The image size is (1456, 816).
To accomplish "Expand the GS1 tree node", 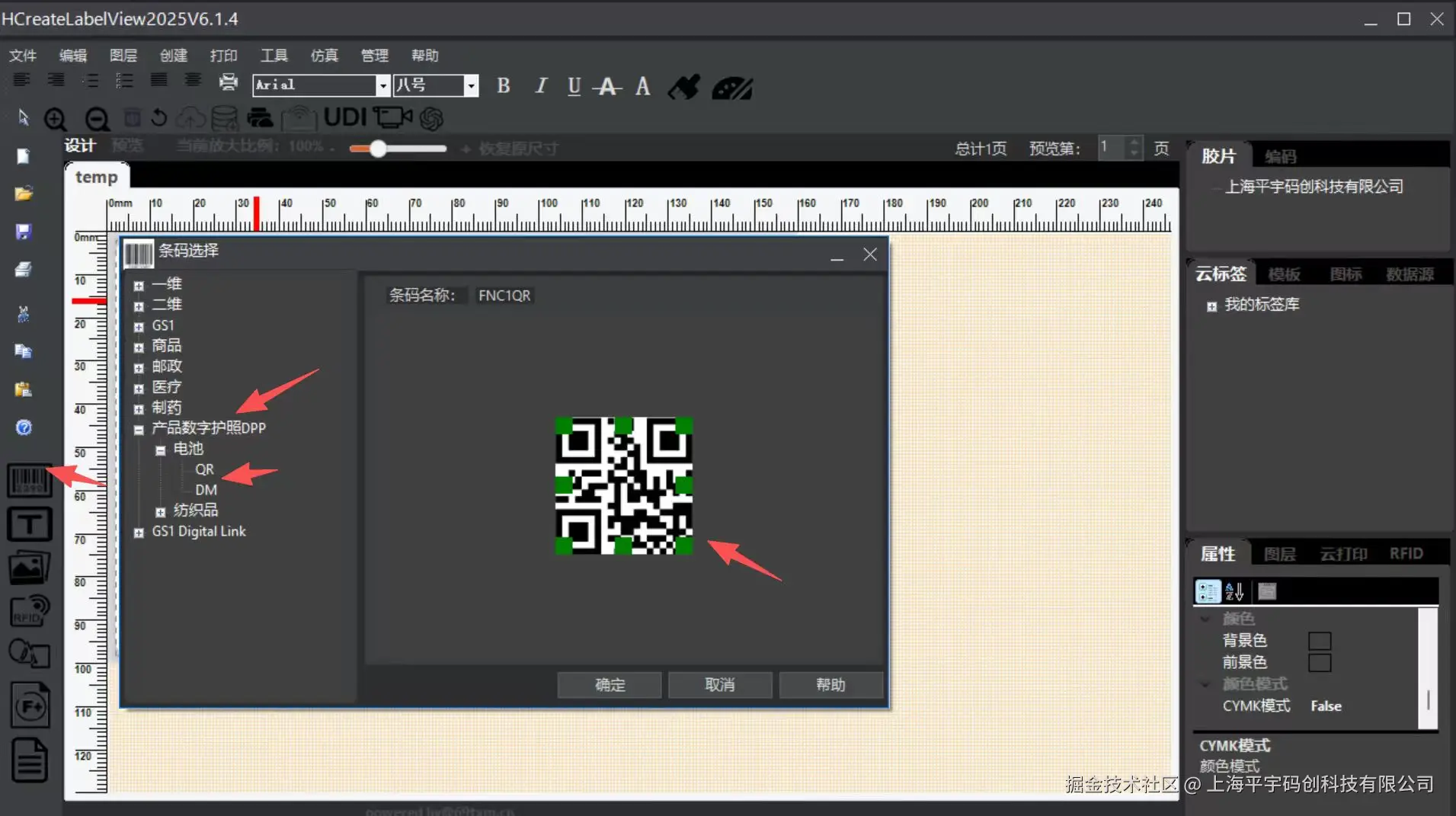I will [139, 327].
